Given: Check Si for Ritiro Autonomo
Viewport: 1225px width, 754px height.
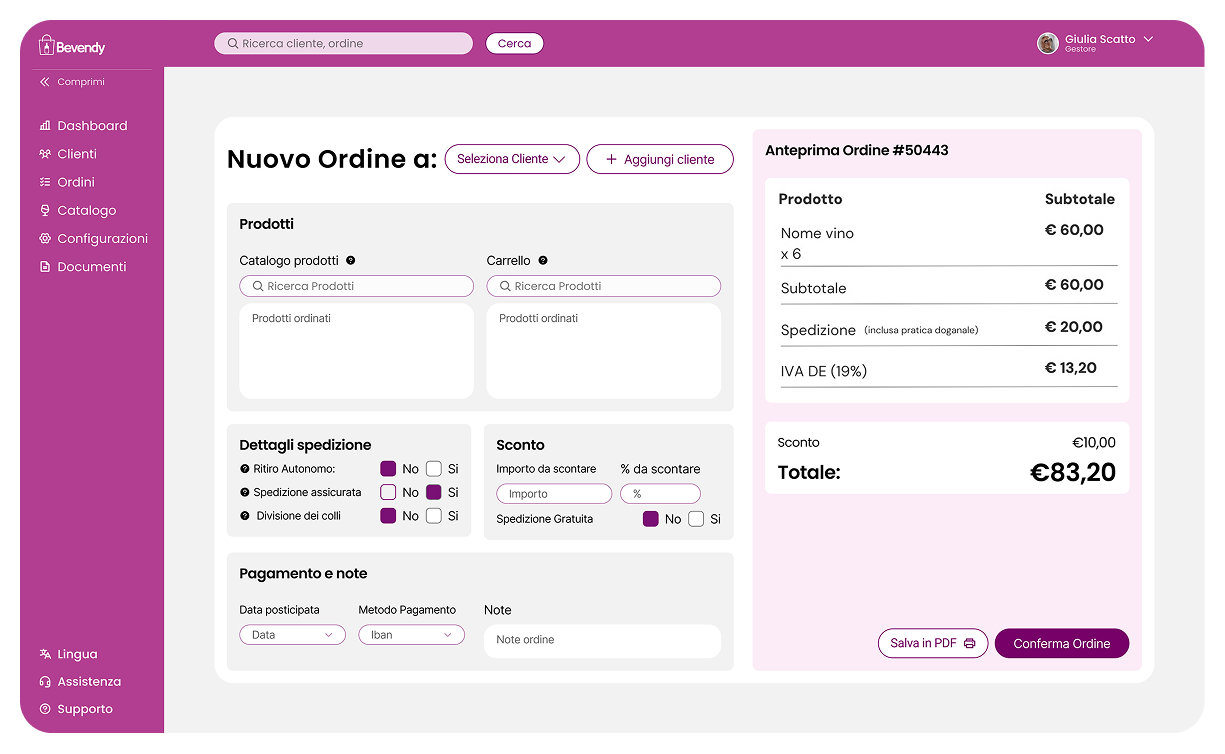Looking at the screenshot, I should point(434,468).
